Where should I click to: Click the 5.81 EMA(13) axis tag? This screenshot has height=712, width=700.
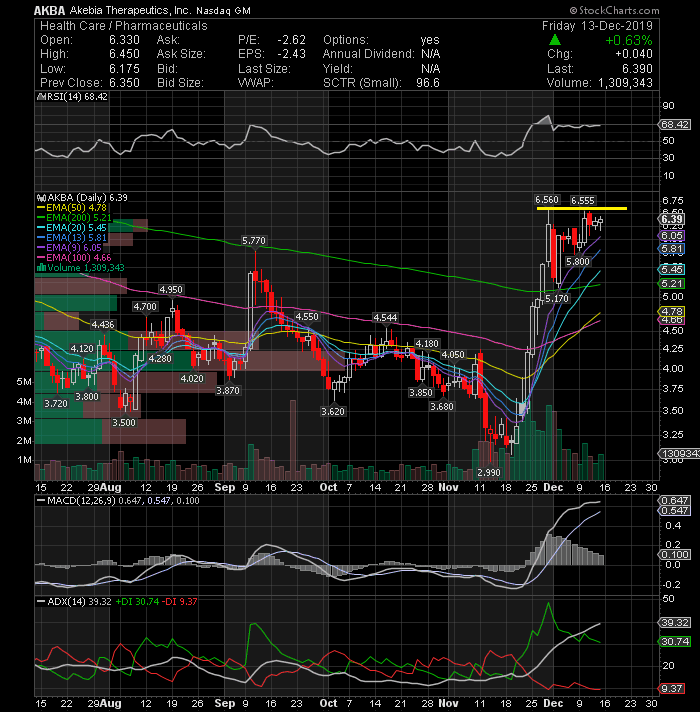coord(671,249)
